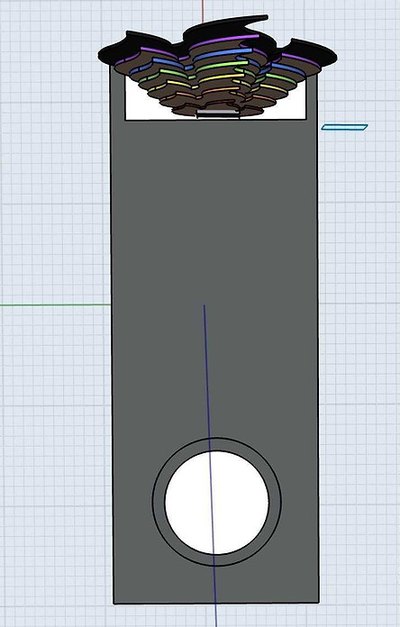The image size is (400, 627).
Task: Select the light blue parallelogram sketch outline
Action: coord(344,127)
